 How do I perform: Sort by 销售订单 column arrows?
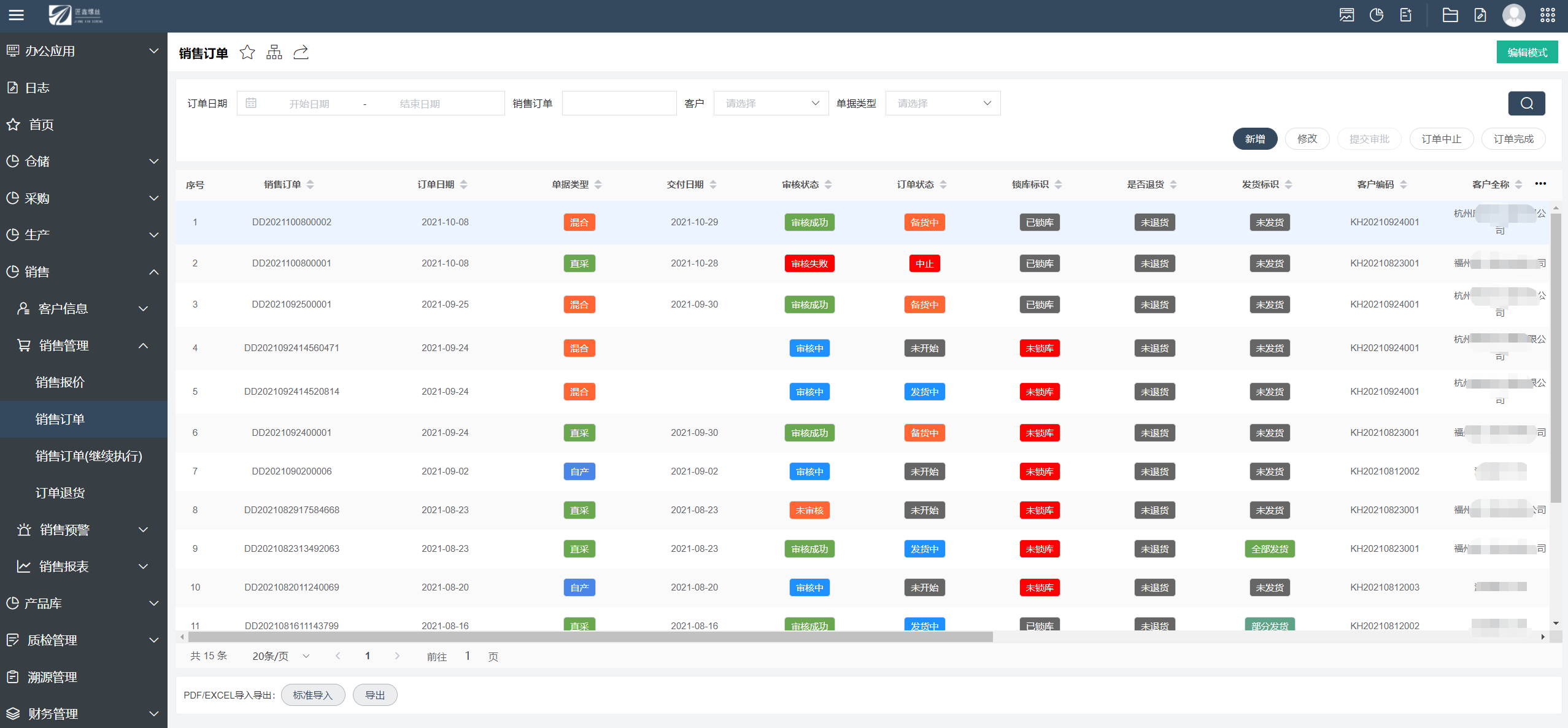310,184
